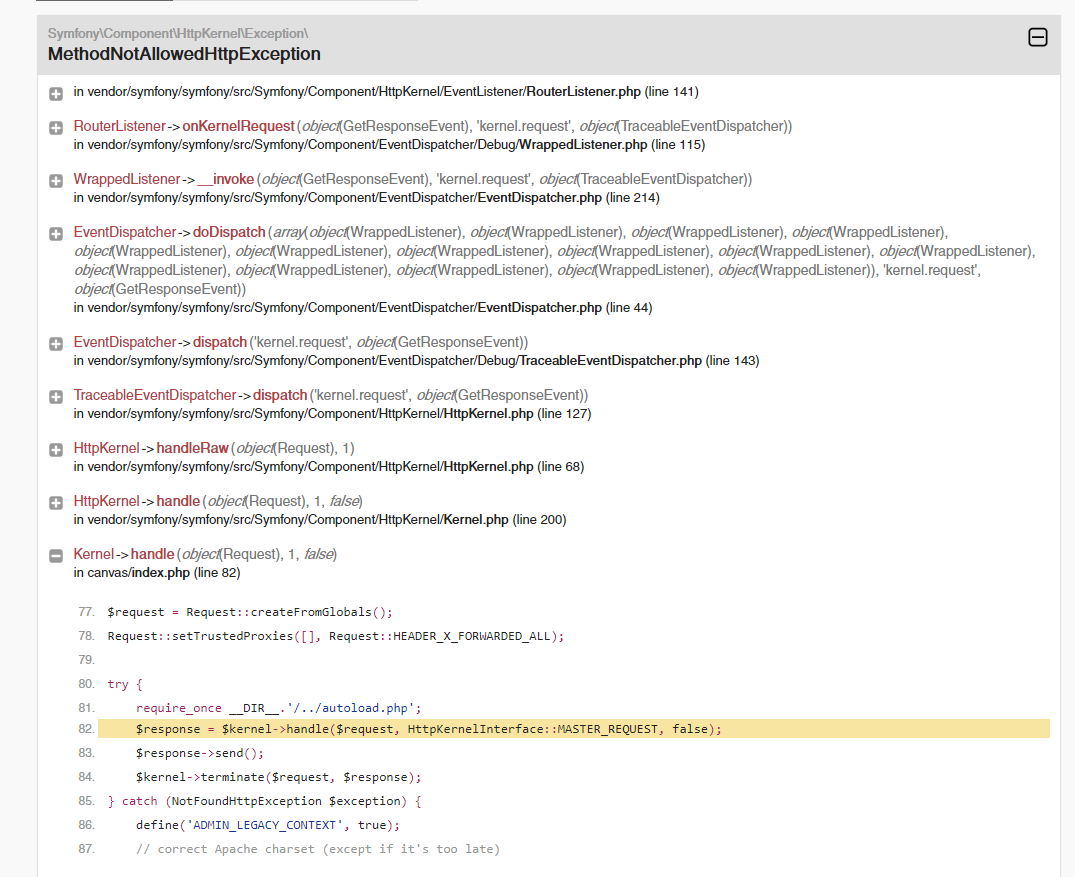Collapse the Kernel->handle trace entry
The width and height of the screenshot is (1075, 877).
click(56, 555)
